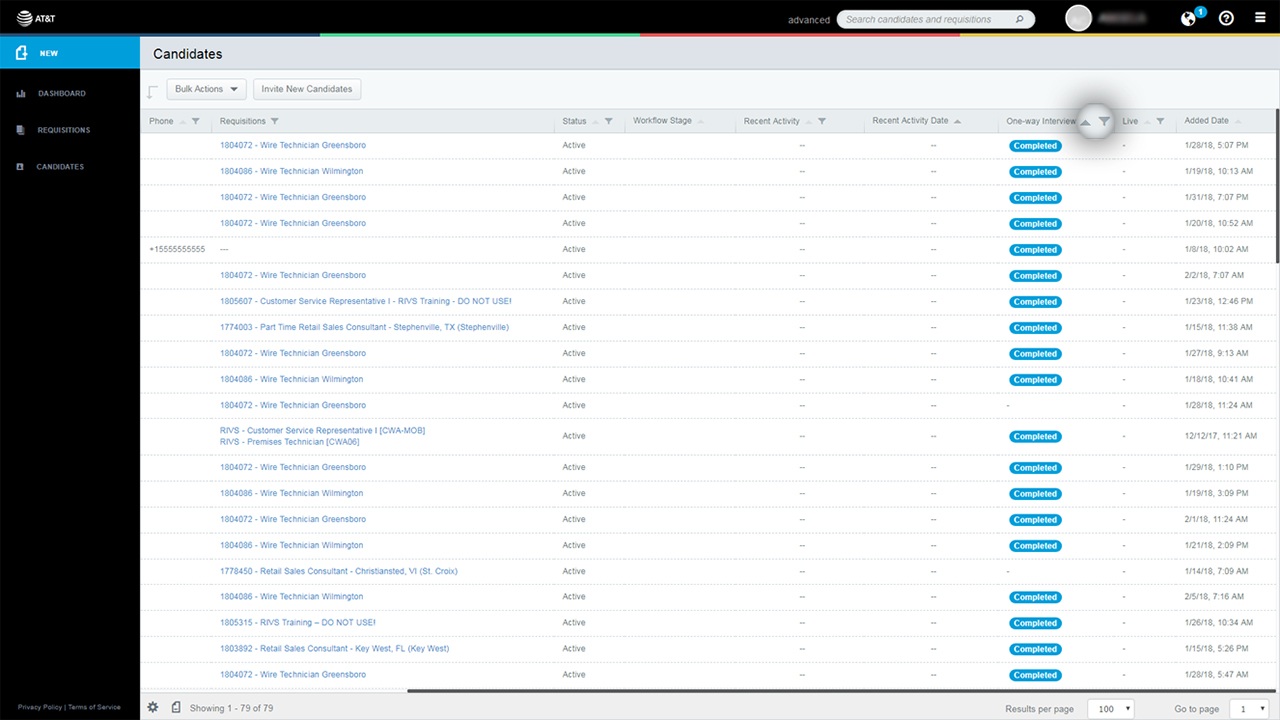This screenshot has width=1280, height=720.
Task: Click the magnifier icon in search box
Action: pyautogui.click(x=1019, y=19)
